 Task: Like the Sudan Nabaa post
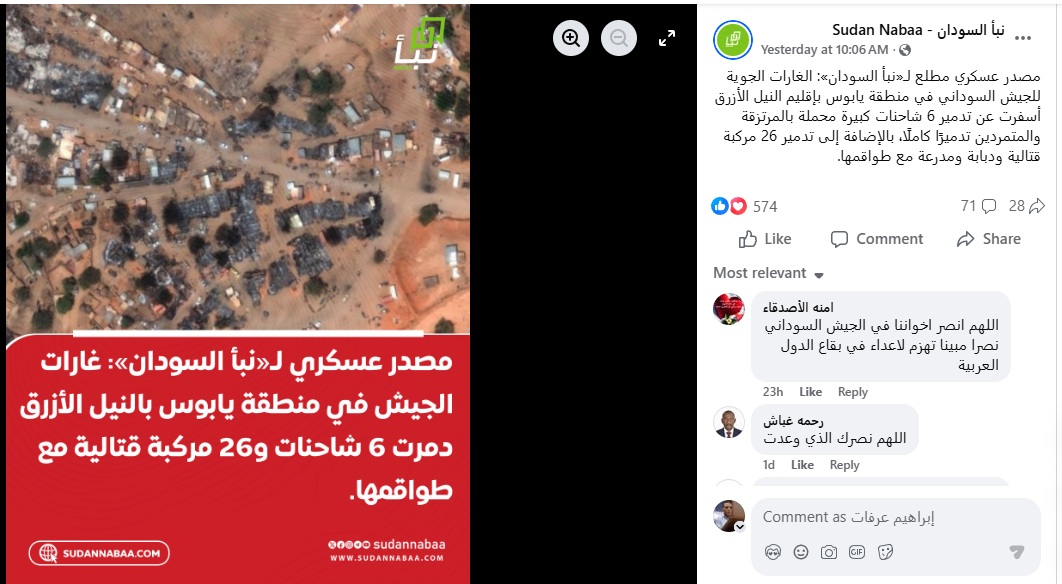point(765,238)
